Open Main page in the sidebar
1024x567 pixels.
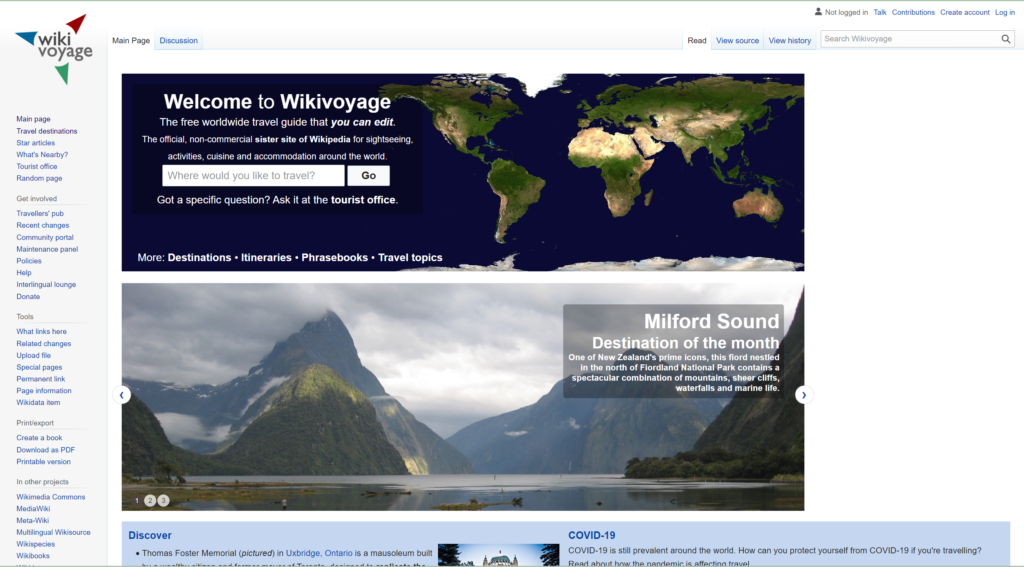click(x=33, y=119)
